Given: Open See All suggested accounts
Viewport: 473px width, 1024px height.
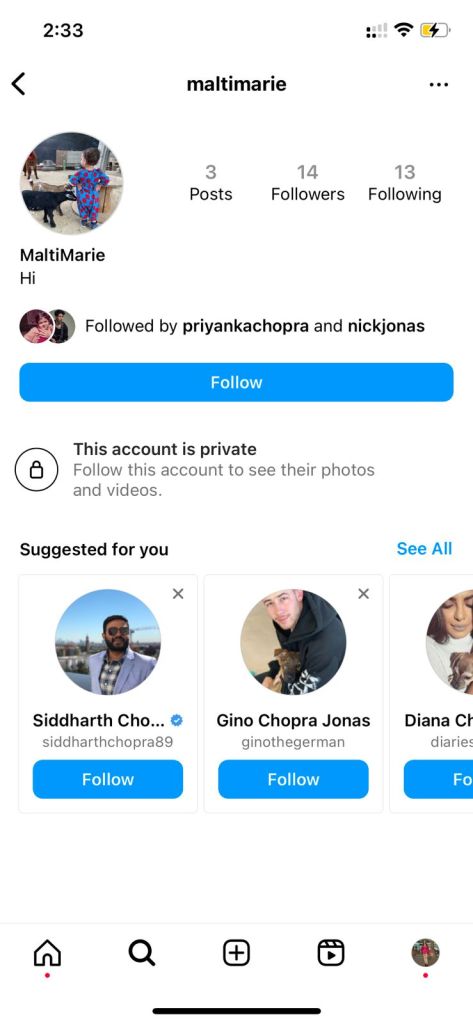Looking at the screenshot, I should tap(424, 549).
